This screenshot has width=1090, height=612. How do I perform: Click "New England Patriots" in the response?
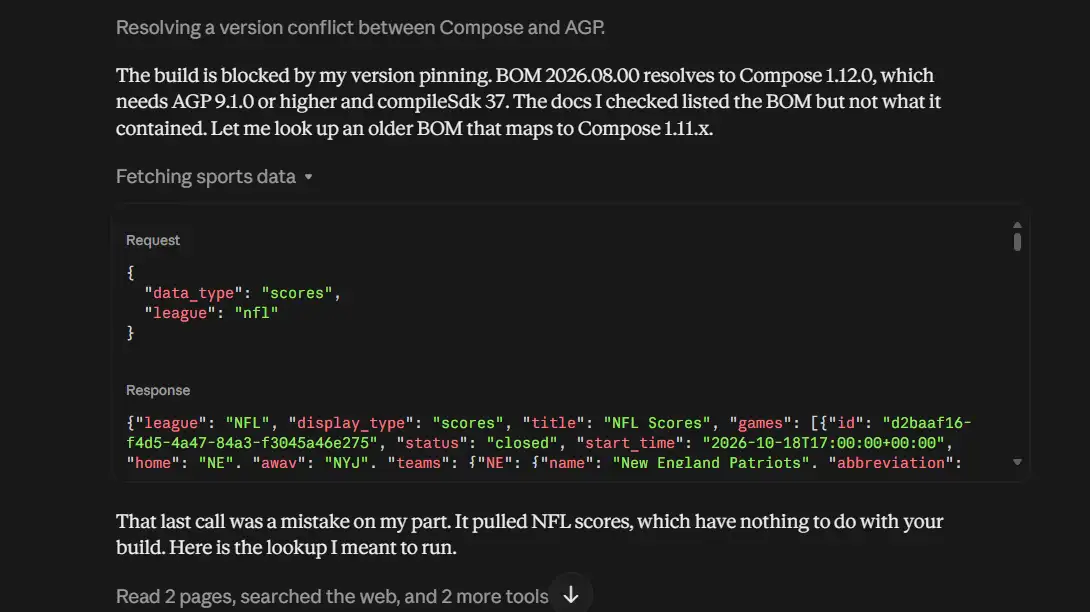click(711, 462)
